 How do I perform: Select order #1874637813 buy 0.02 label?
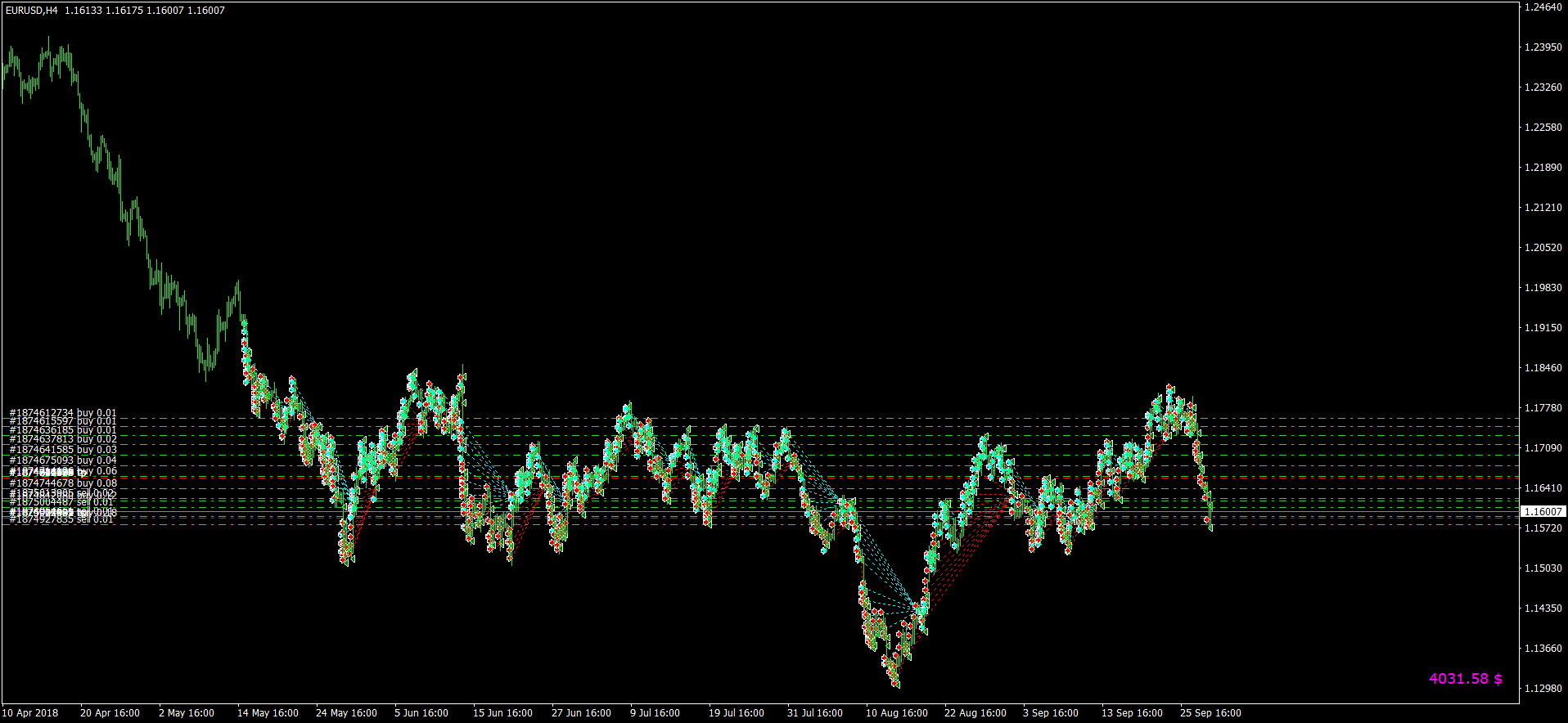tap(63, 439)
